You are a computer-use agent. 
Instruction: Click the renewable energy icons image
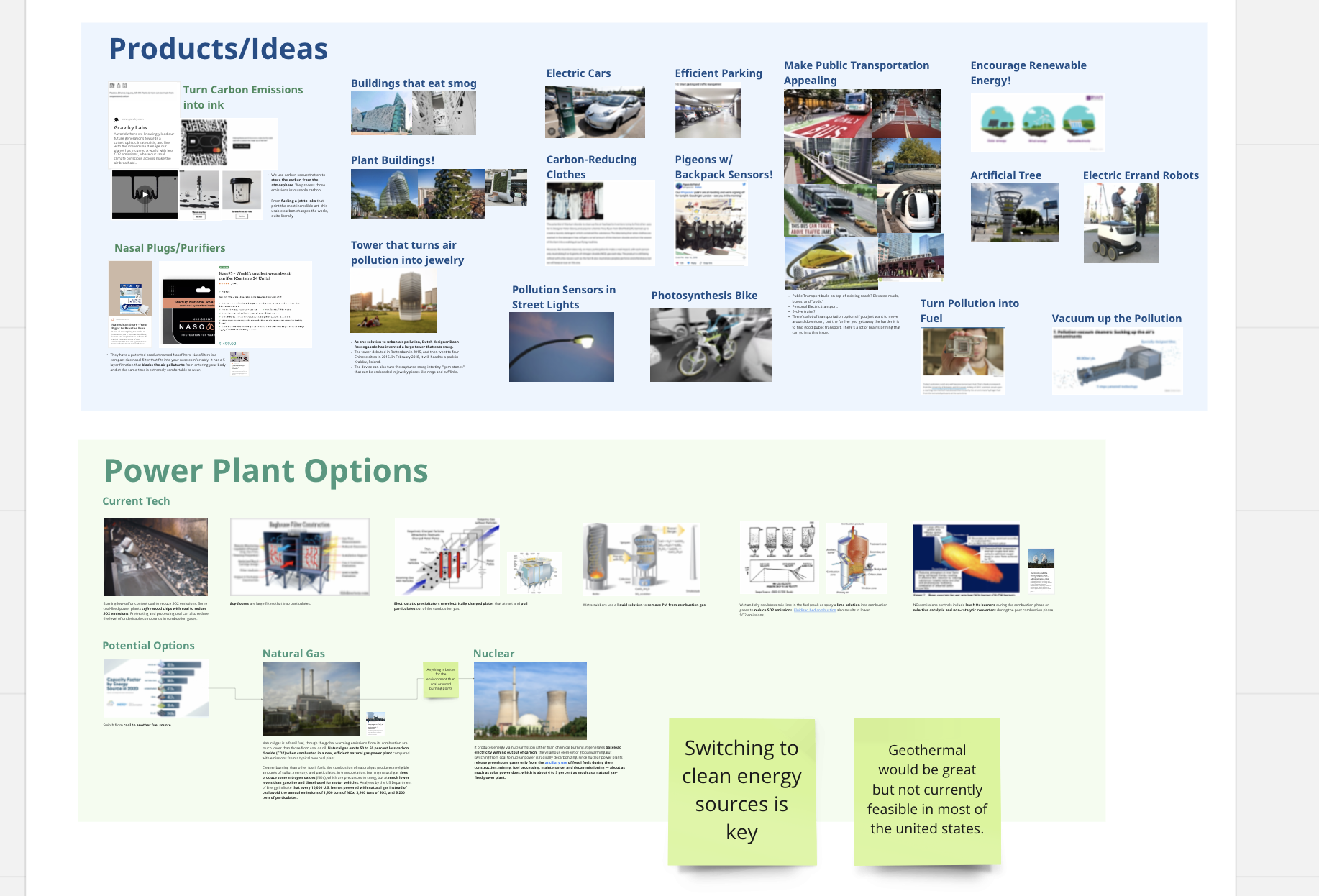[1037, 122]
